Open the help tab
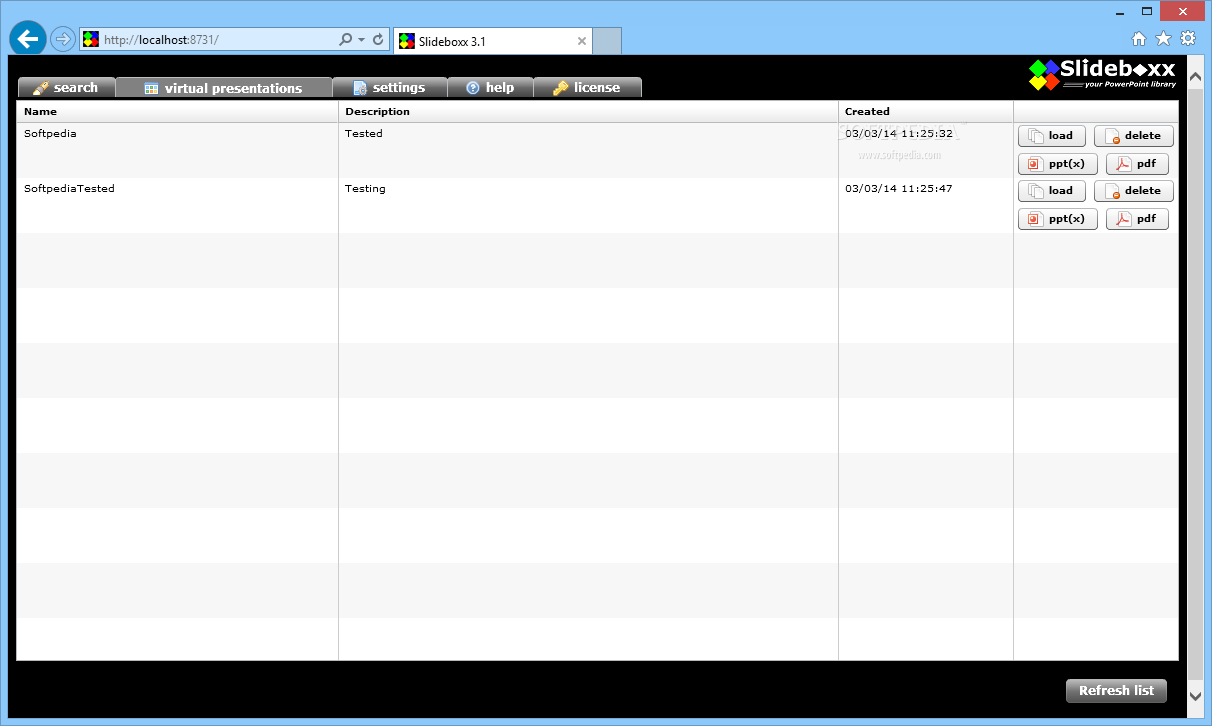The width and height of the screenshot is (1212, 726). coord(490,88)
